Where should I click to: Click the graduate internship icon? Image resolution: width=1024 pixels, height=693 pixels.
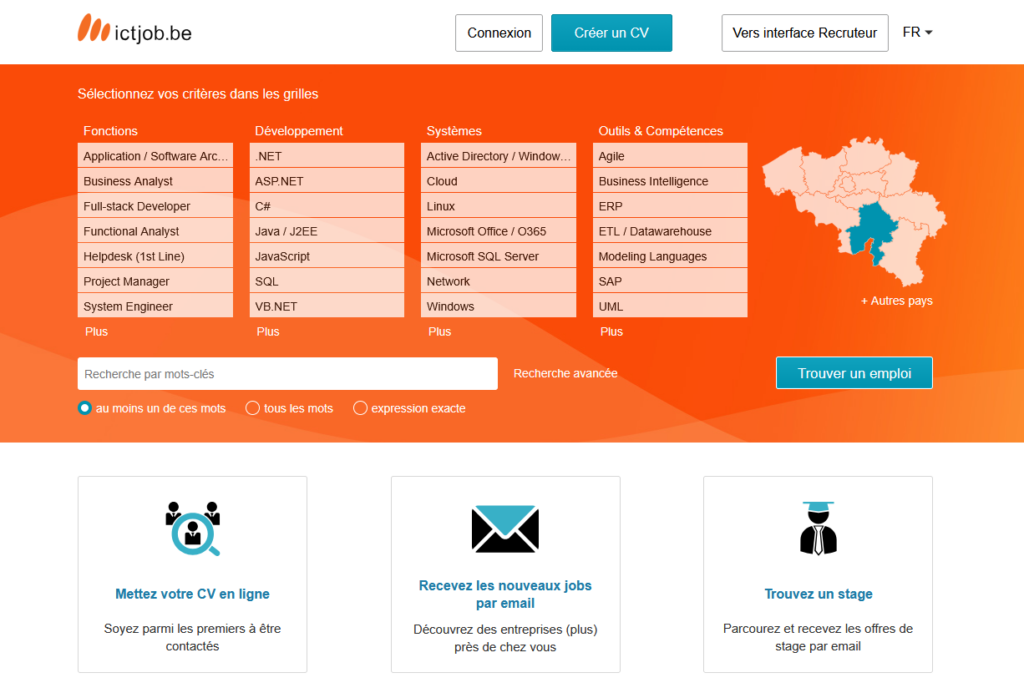pos(818,529)
